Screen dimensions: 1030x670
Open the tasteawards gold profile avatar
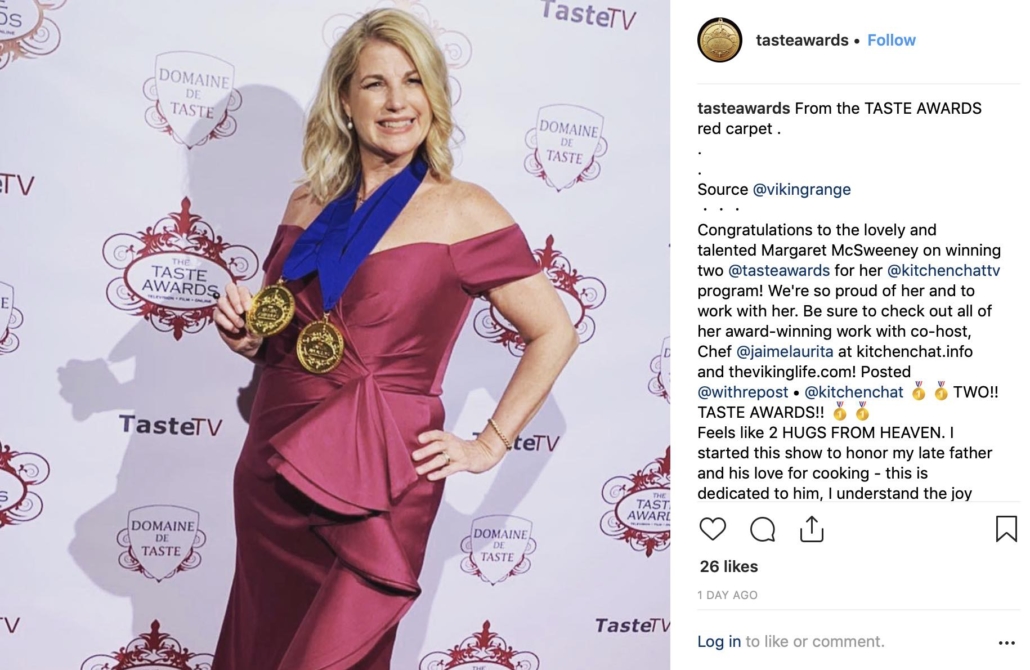coord(719,40)
